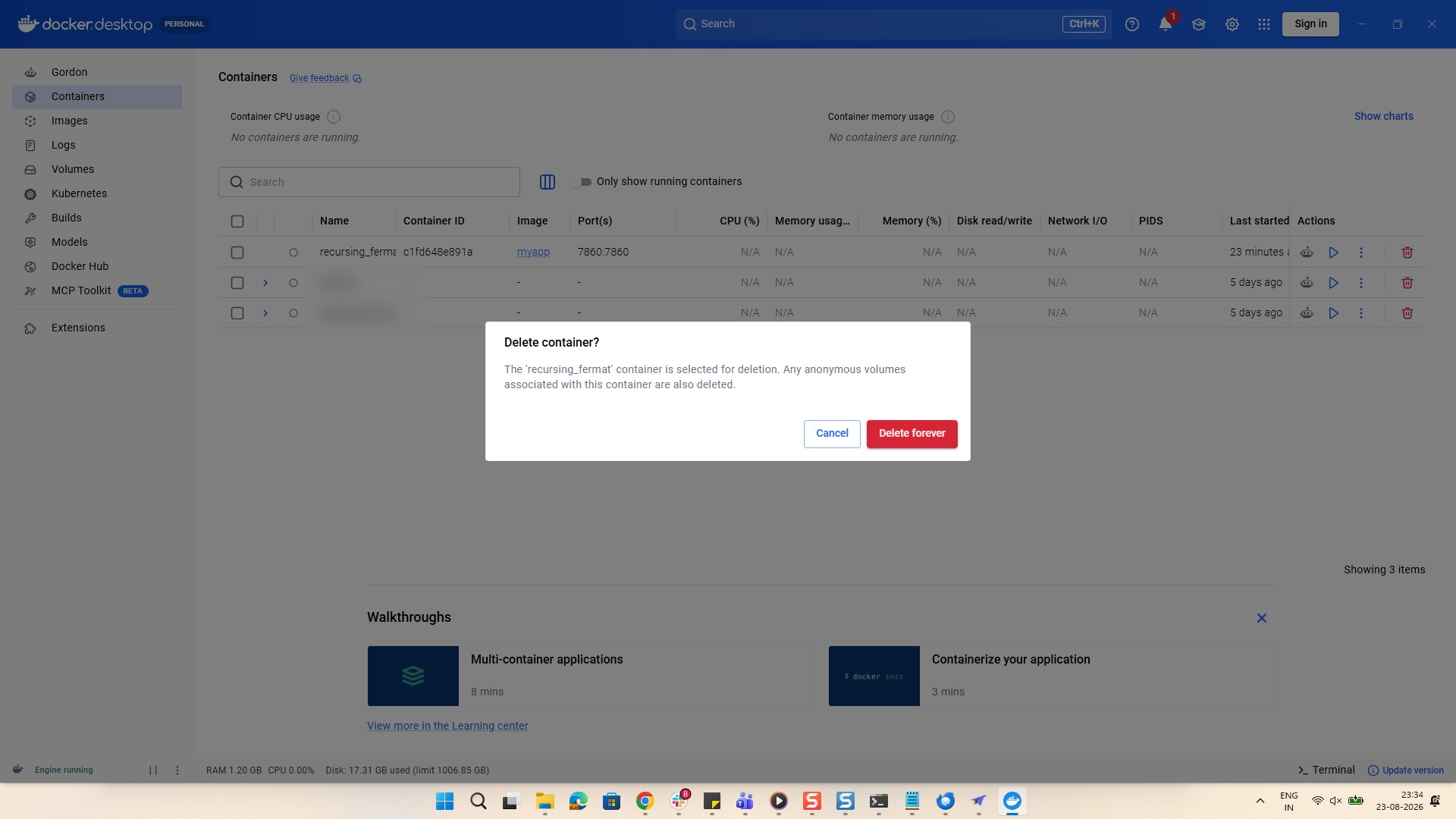The height and width of the screenshot is (819, 1456).
Task: Click Gordon icon in second container row
Action: (1307, 283)
